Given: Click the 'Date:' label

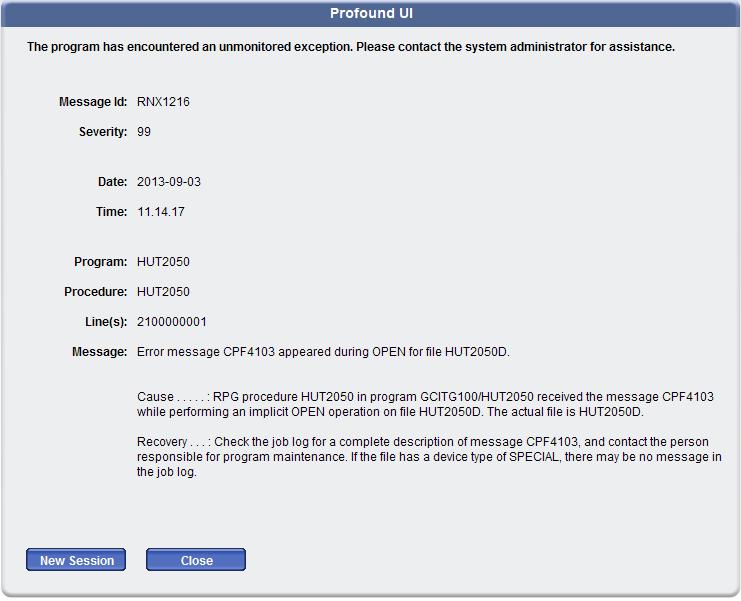Looking at the screenshot, I should tap(112, 182).
